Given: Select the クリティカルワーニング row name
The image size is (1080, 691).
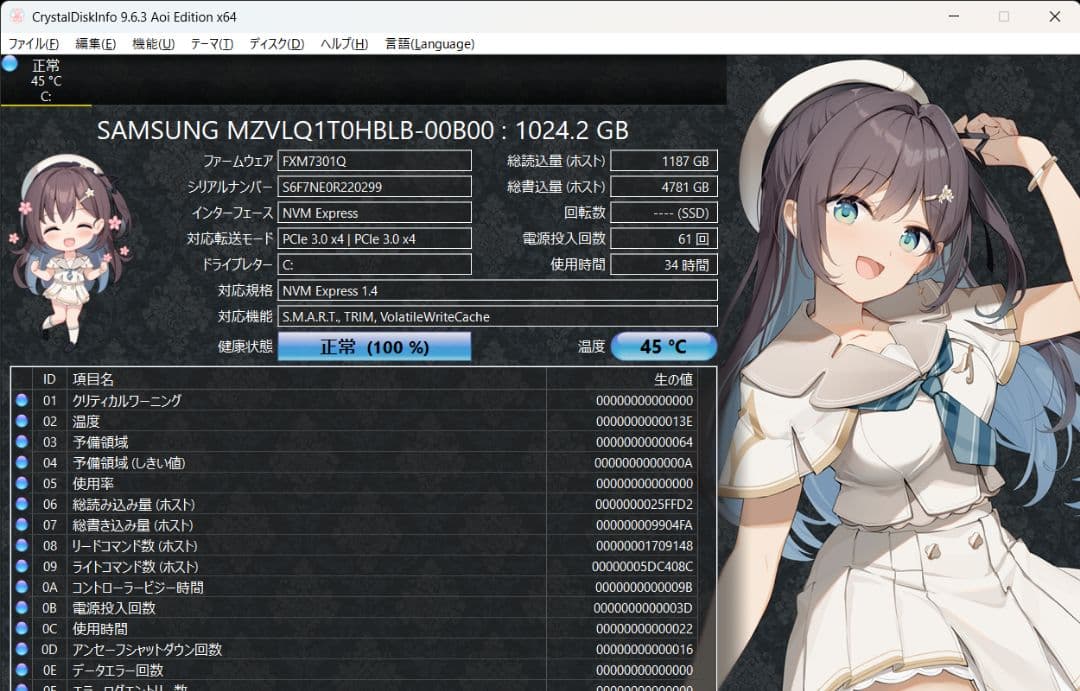Looking at the screenshot, I should tap(127, 400).
